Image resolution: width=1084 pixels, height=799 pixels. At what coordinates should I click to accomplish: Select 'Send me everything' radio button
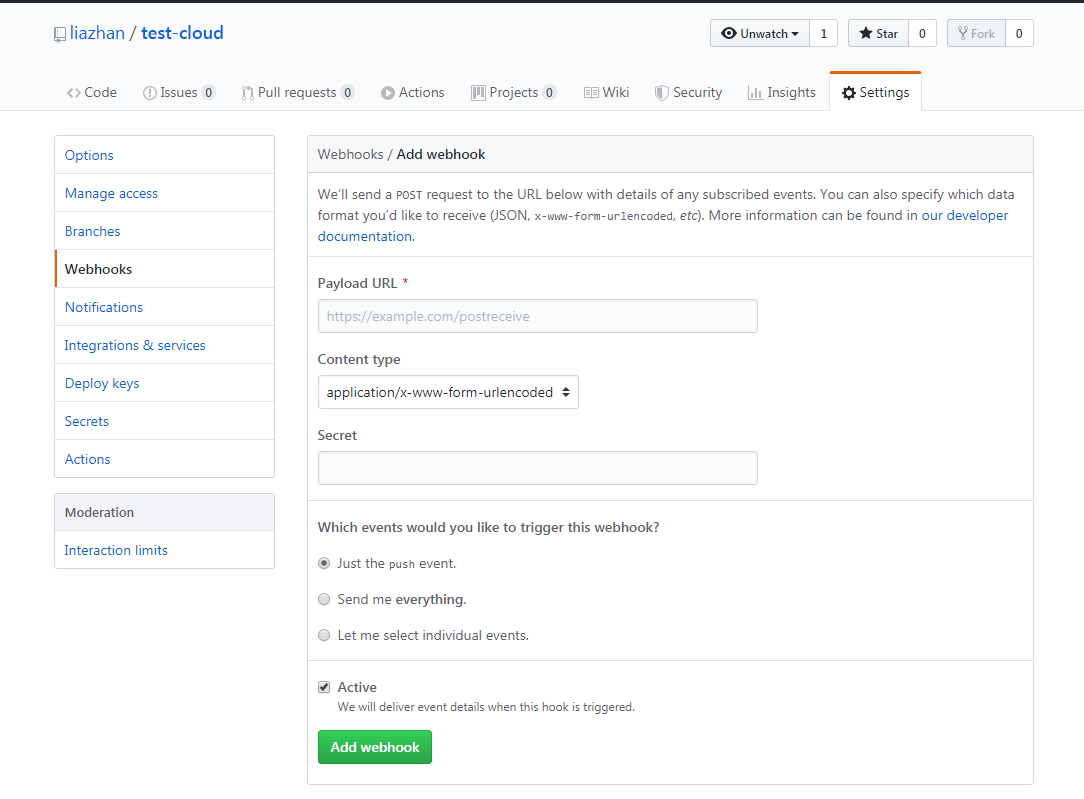(x=324, y=599)
